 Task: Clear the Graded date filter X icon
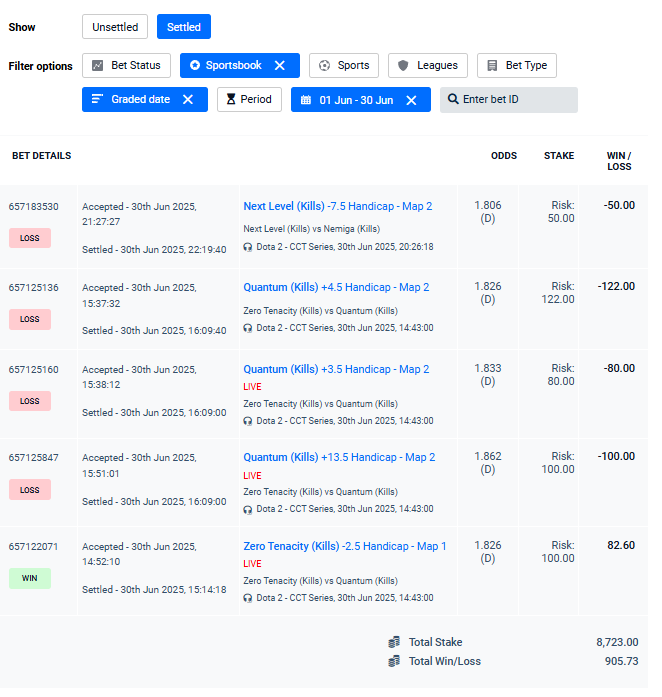[x=188, y=100]
